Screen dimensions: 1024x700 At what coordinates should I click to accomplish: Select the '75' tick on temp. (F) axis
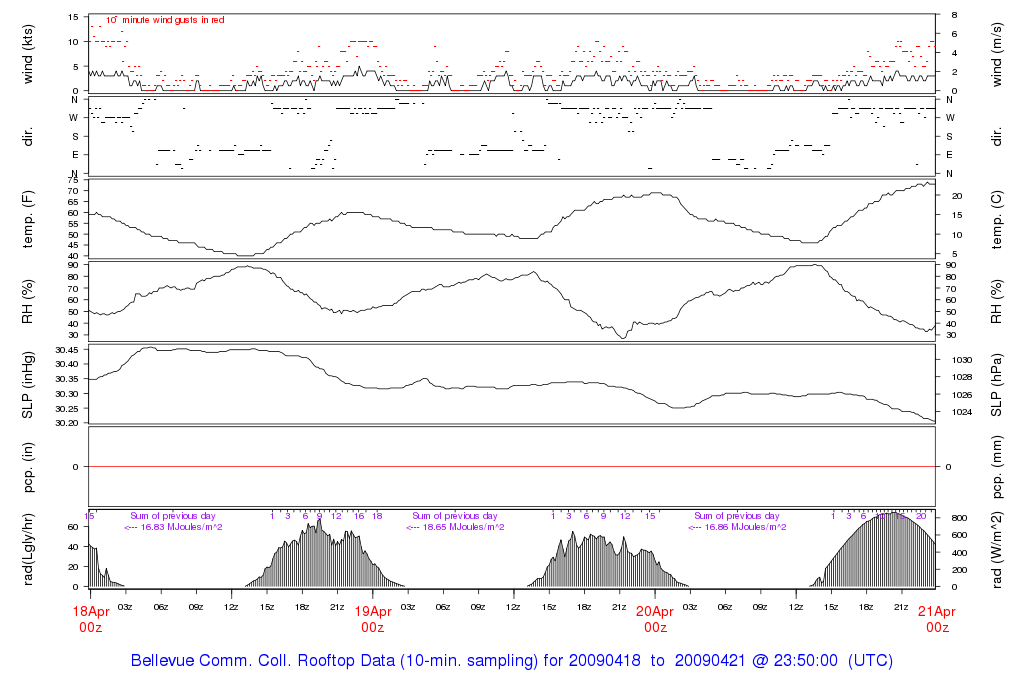coord(73,180)
